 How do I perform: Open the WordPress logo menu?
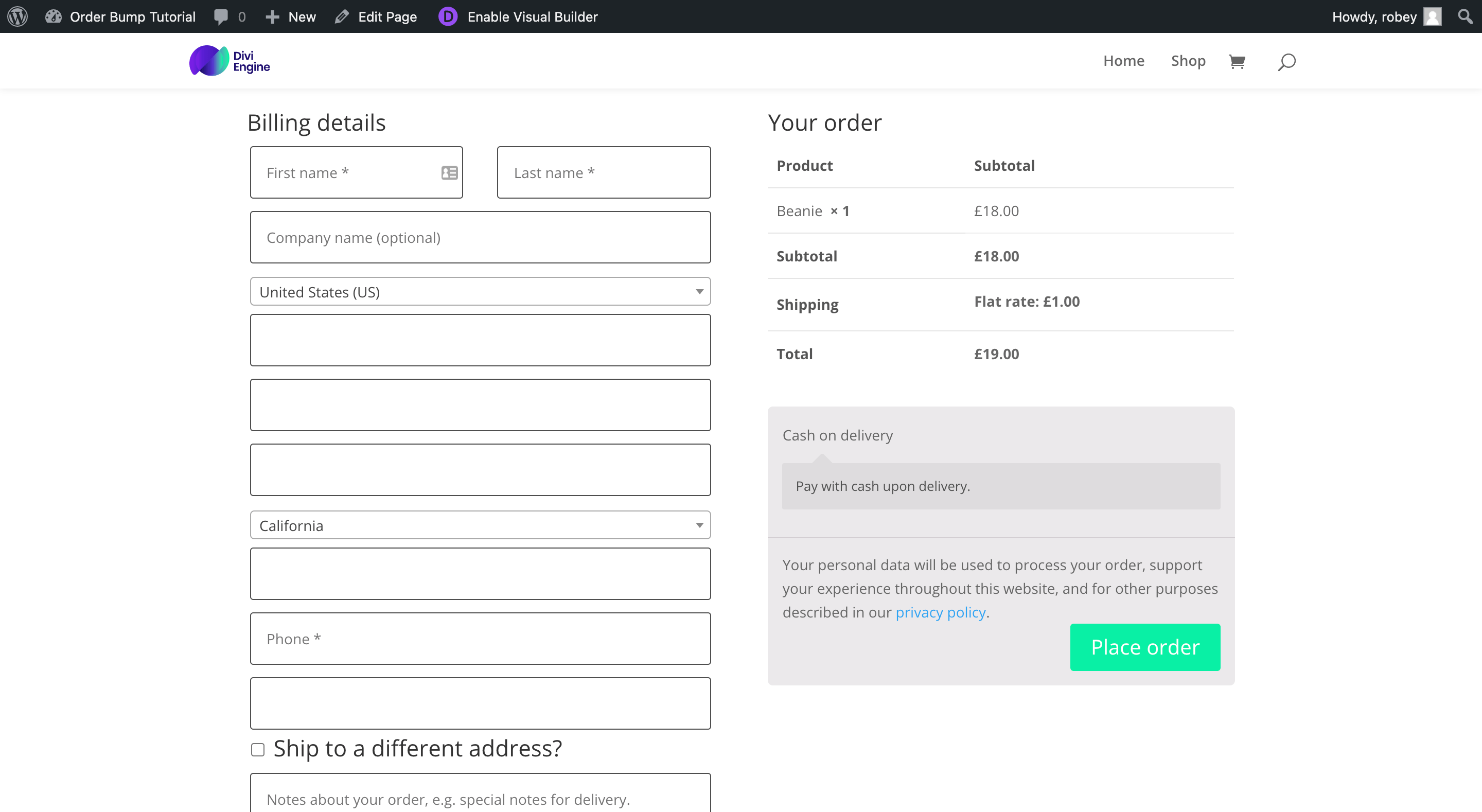pos(17,16)
